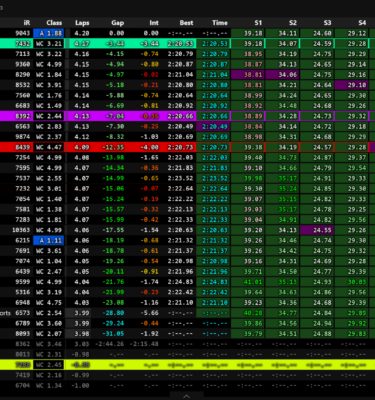Viewport: 375px width, 400px height.
Task: Click the purple 29.10 S4 sector cell
Action: 352,85
